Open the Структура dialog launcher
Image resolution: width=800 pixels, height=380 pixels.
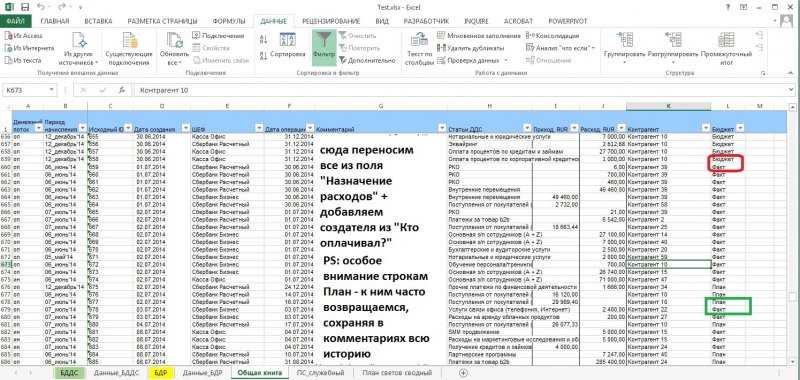tap(762, 73)
